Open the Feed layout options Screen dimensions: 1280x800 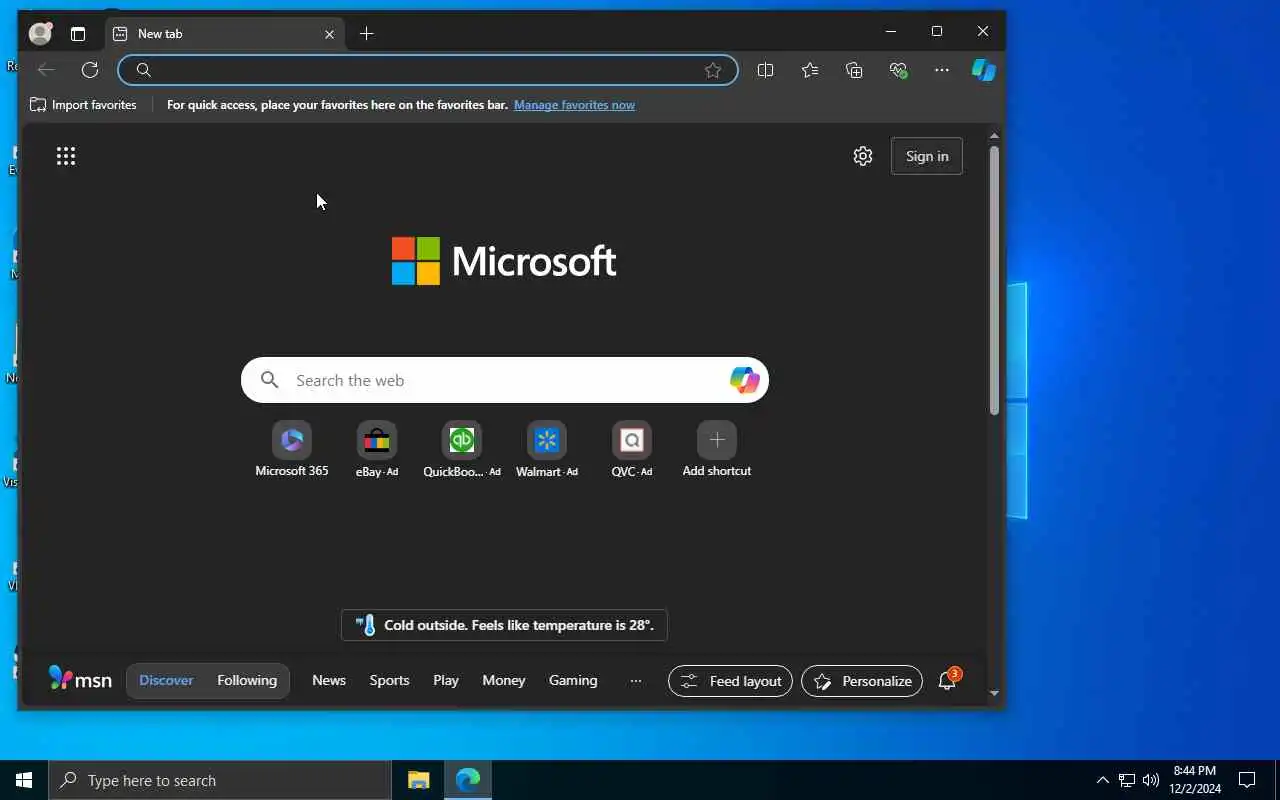[x=730, y=681]
